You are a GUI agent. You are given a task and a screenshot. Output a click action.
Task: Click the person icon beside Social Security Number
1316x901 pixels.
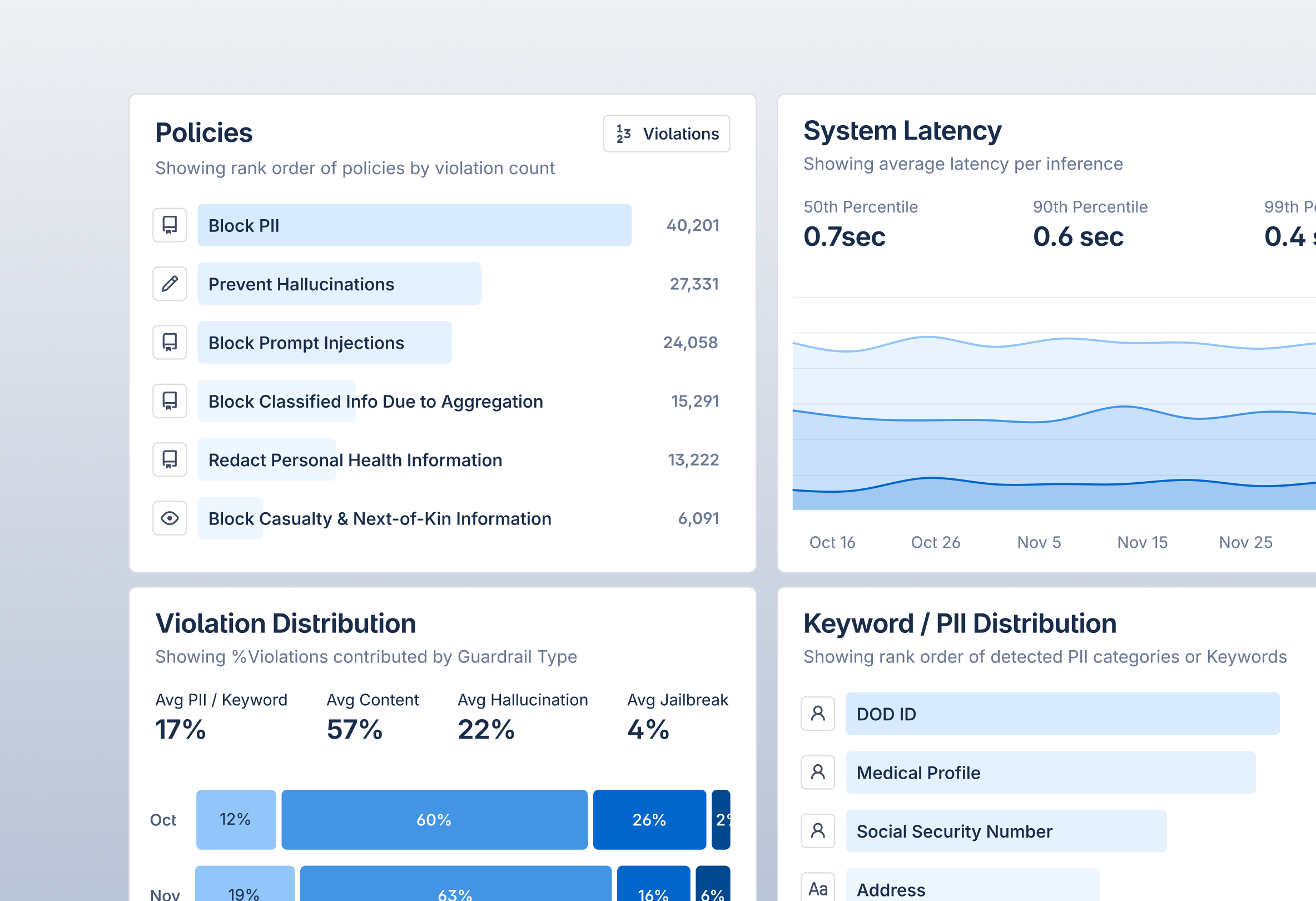coord(818,831)
